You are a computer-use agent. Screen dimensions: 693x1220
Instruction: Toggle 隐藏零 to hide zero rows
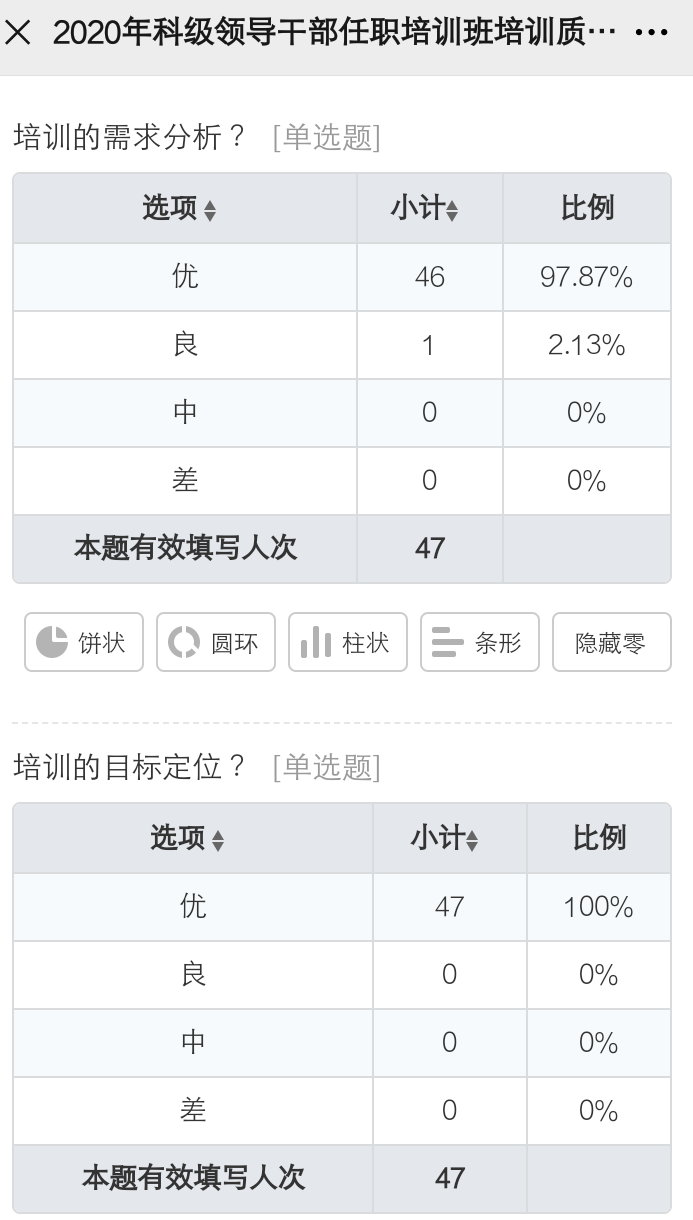(x=612, y=642)
